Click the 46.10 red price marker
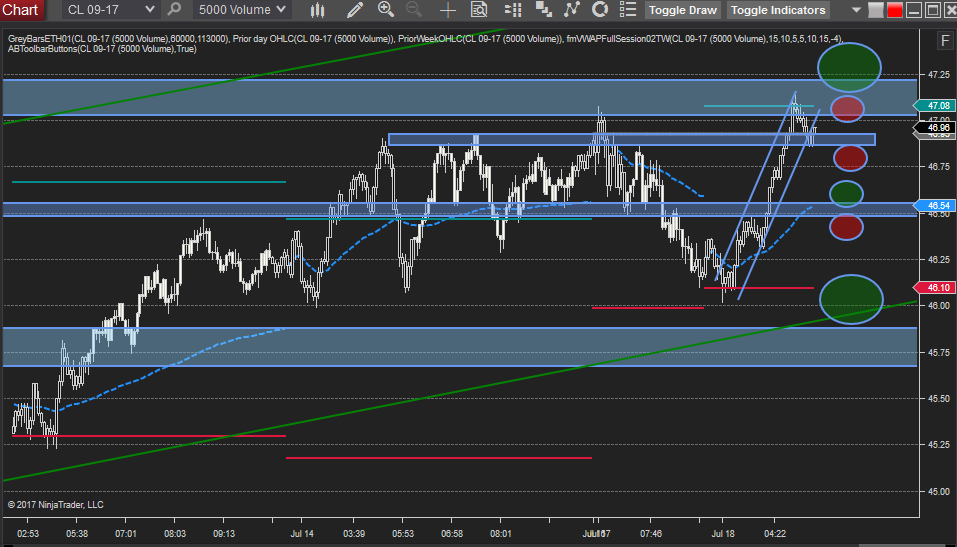The height and width of the screenshot is (547, 957). (x=937, y=288)
